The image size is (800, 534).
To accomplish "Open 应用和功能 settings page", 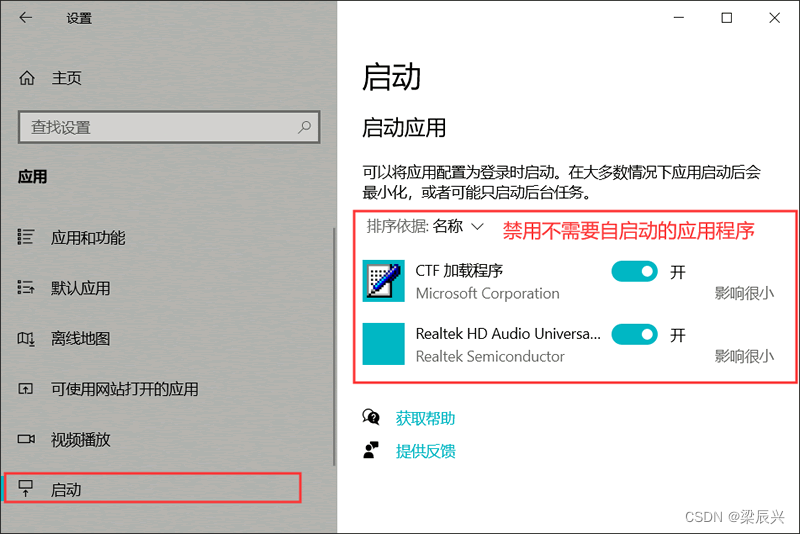I will point(88,238).
